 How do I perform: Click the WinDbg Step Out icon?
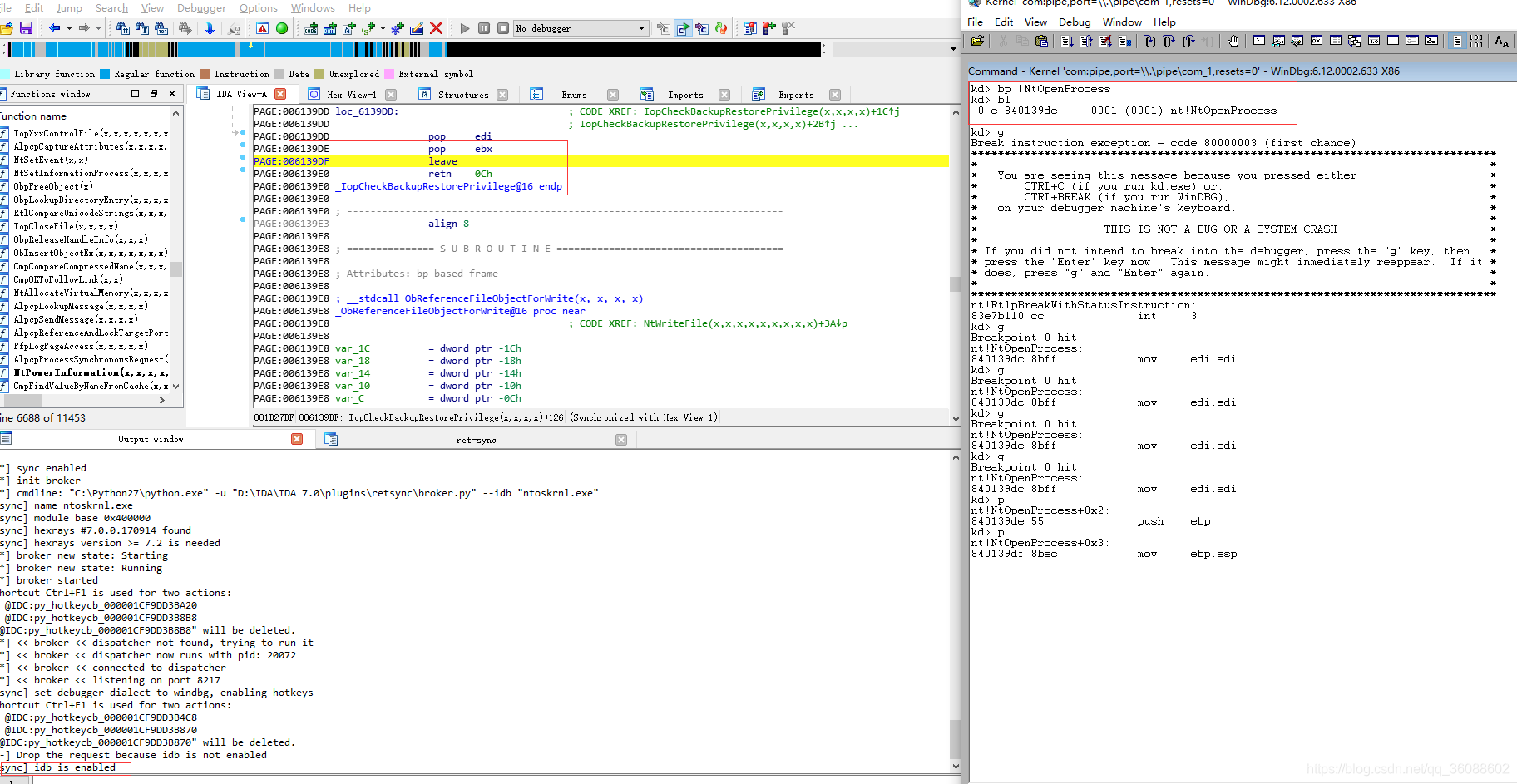tap(1188, 41)
